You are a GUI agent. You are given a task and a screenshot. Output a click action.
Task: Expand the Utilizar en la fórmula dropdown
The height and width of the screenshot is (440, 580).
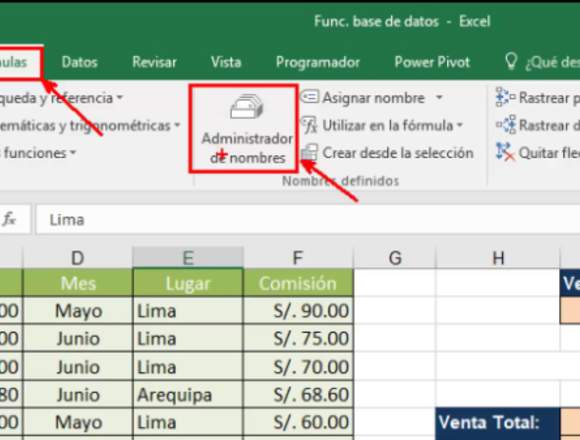coord(460,125)
